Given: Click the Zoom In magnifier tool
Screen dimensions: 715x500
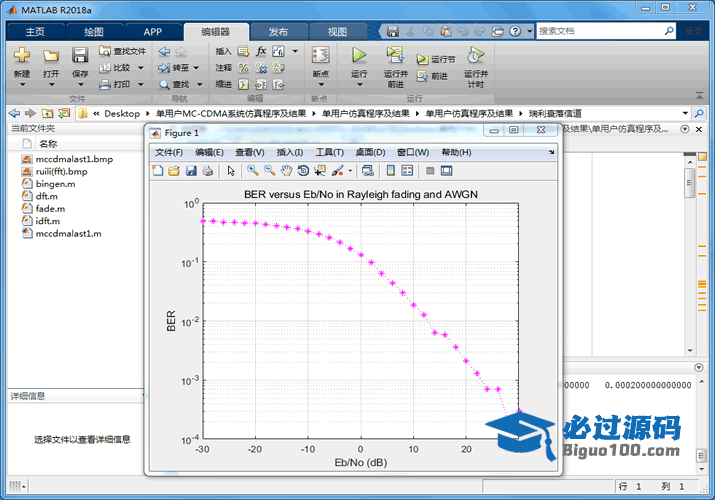Looking at the screenshot, I should point(253,171).
